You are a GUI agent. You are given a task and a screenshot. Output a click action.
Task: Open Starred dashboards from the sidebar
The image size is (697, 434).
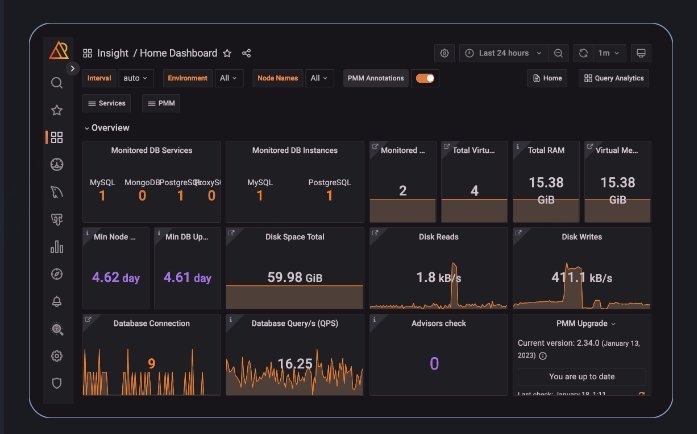point(57,110)
